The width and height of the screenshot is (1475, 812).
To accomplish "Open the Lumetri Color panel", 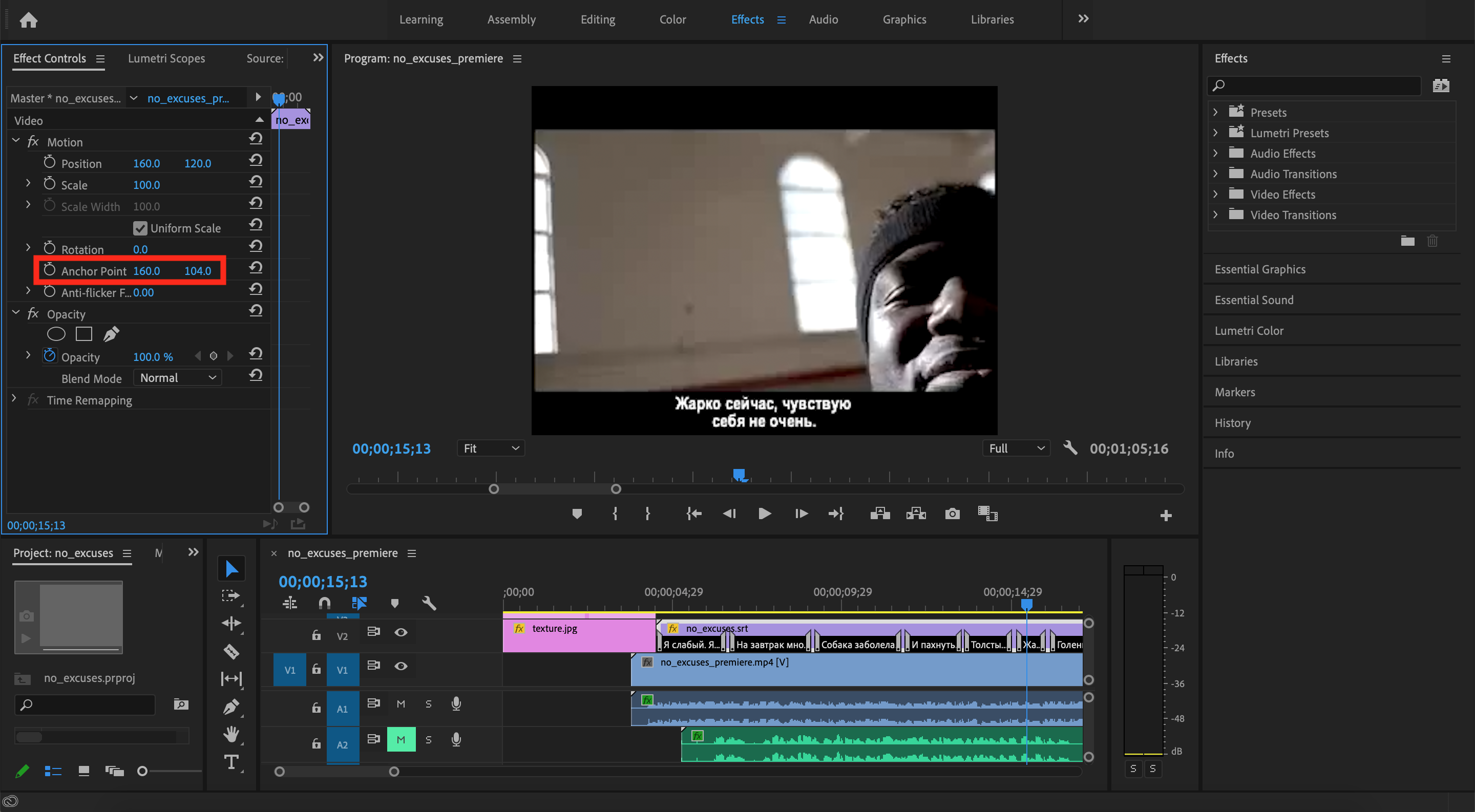I will pyautogui.click(x=1249, y=331).
